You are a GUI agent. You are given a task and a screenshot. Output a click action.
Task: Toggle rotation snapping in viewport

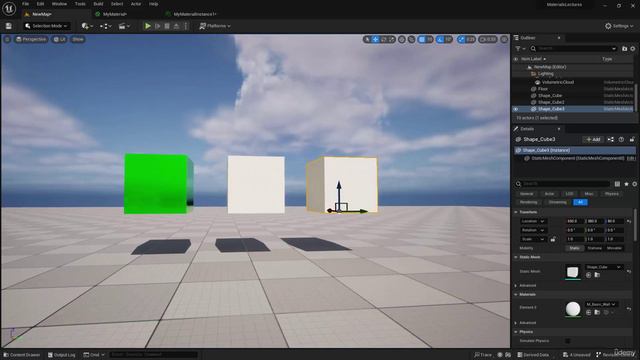440,40
